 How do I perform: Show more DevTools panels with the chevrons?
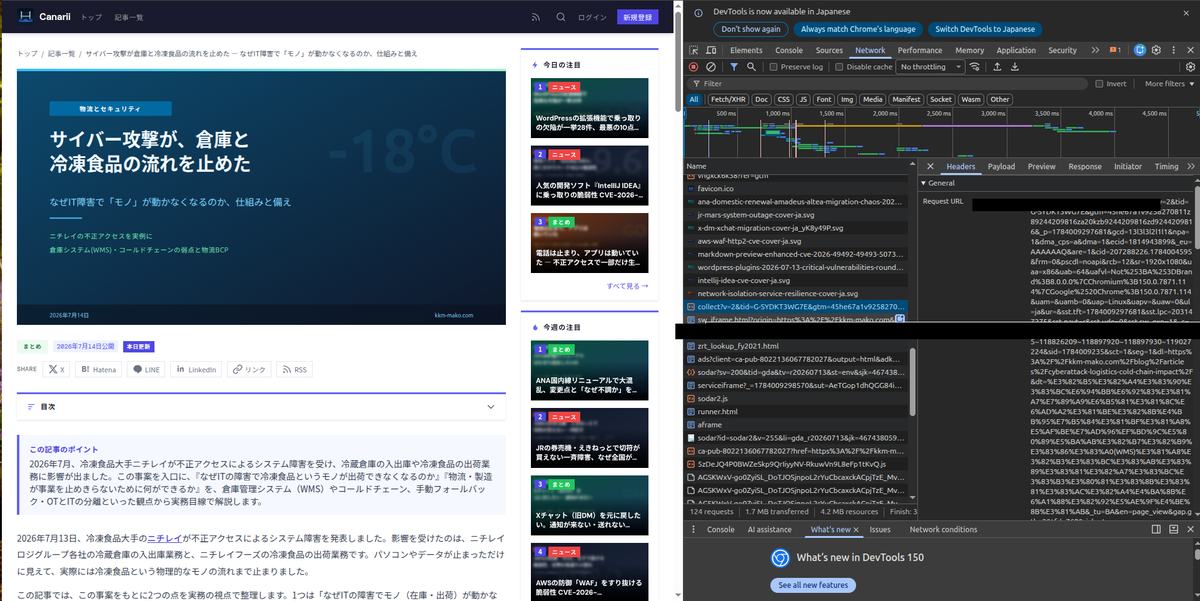(1094, 50)
